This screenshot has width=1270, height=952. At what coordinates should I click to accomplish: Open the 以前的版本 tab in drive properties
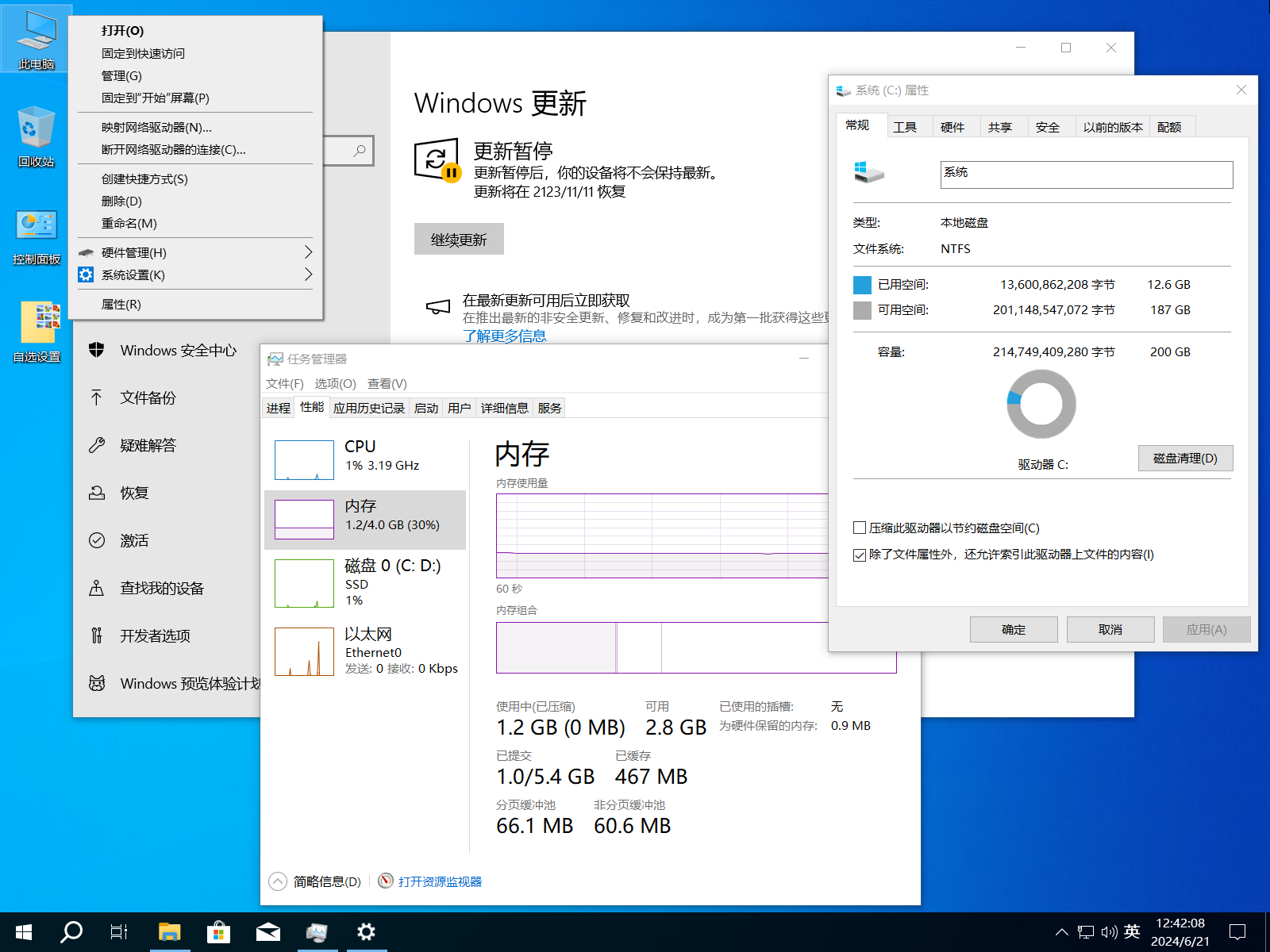(x=1113, y=127)
